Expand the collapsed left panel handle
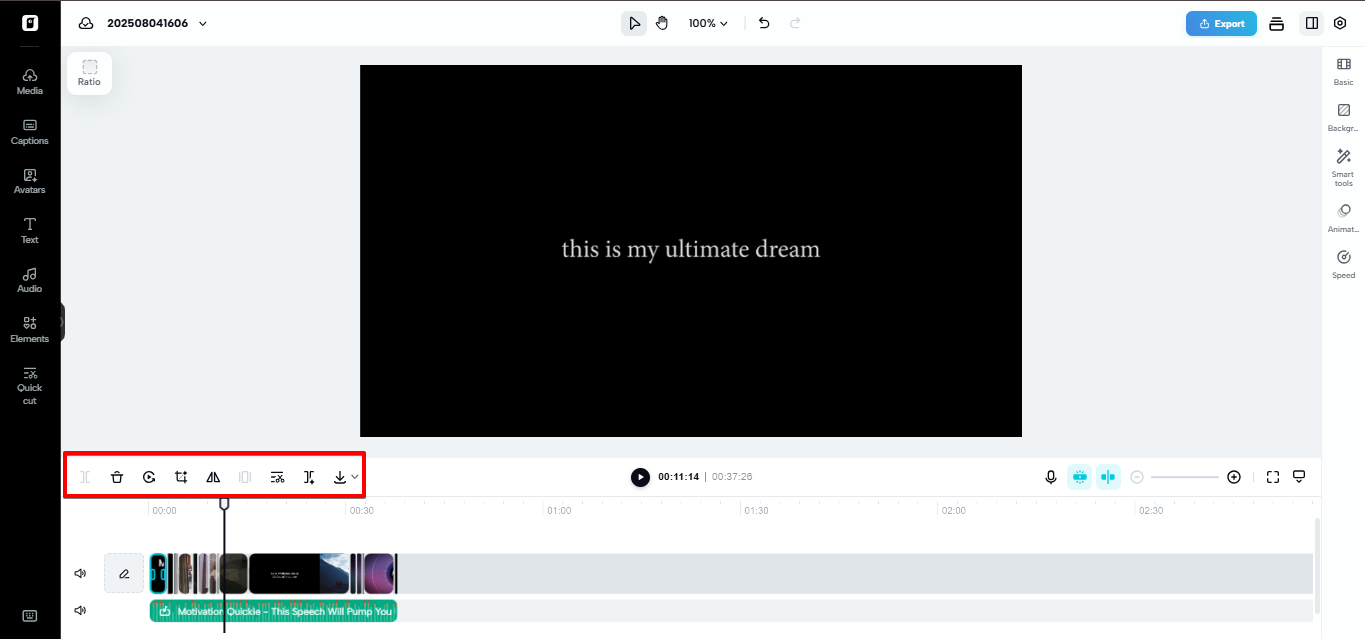This screenshot has width=1365, height=639. (61, 322)
